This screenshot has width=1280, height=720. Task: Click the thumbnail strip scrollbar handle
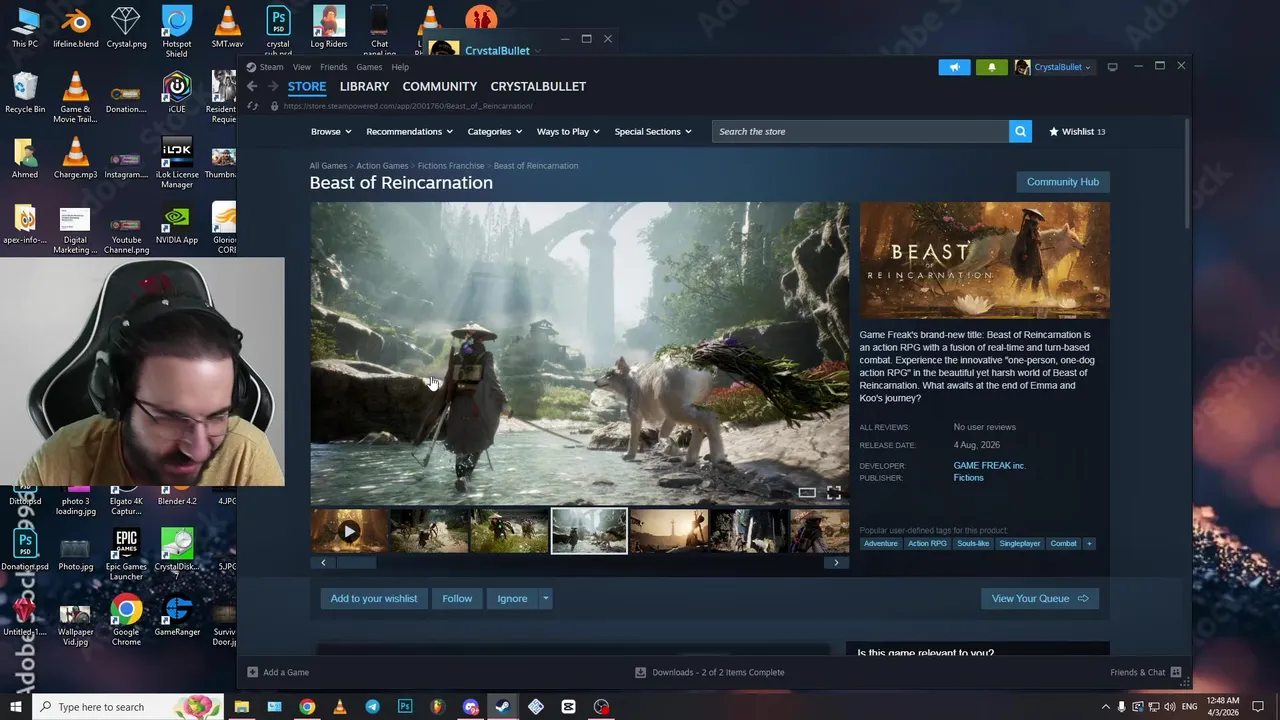point(357,562)
